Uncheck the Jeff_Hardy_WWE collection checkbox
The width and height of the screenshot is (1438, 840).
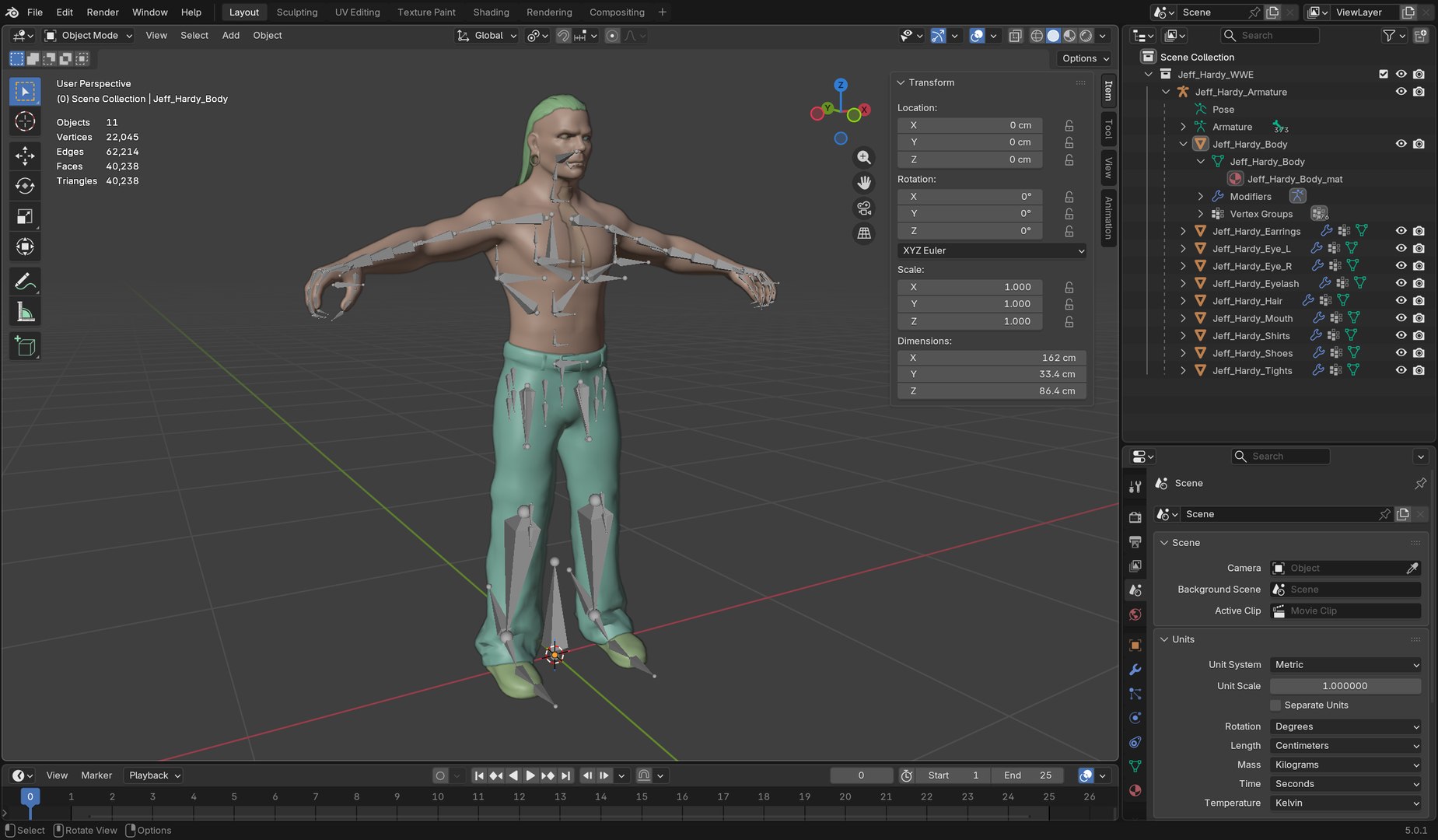1384,74
